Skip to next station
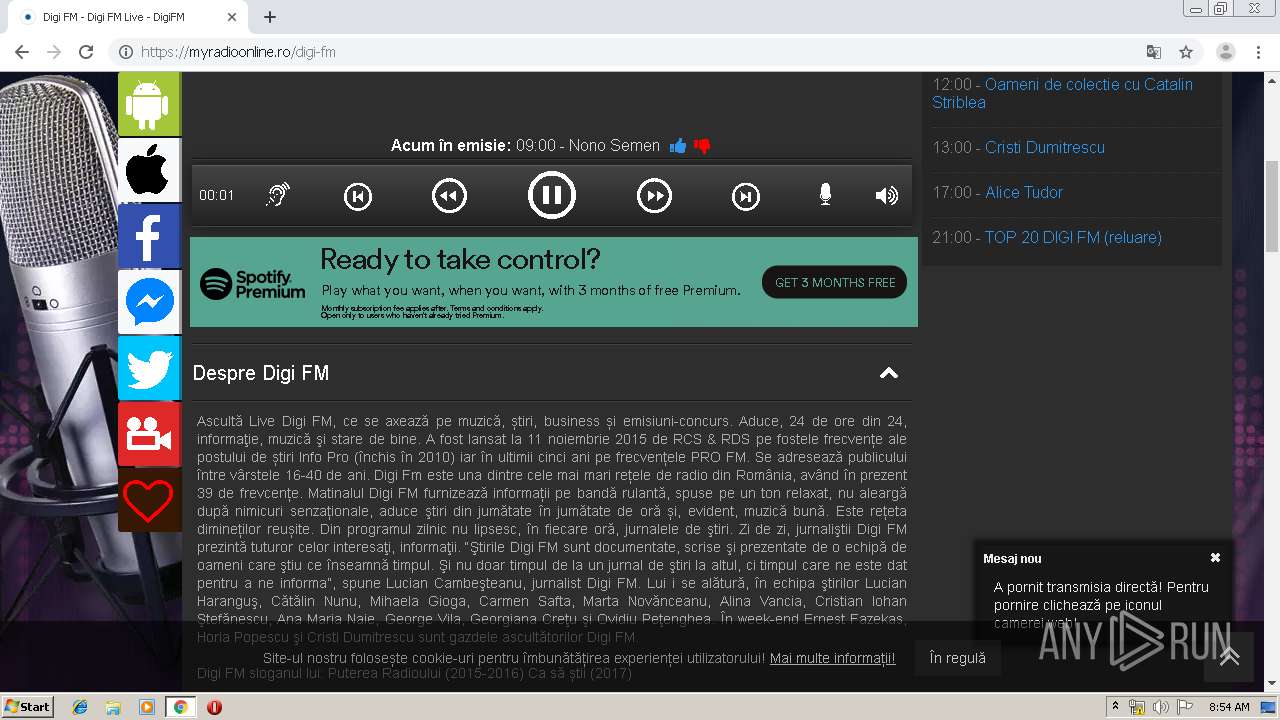 click(x=746, y=196)
